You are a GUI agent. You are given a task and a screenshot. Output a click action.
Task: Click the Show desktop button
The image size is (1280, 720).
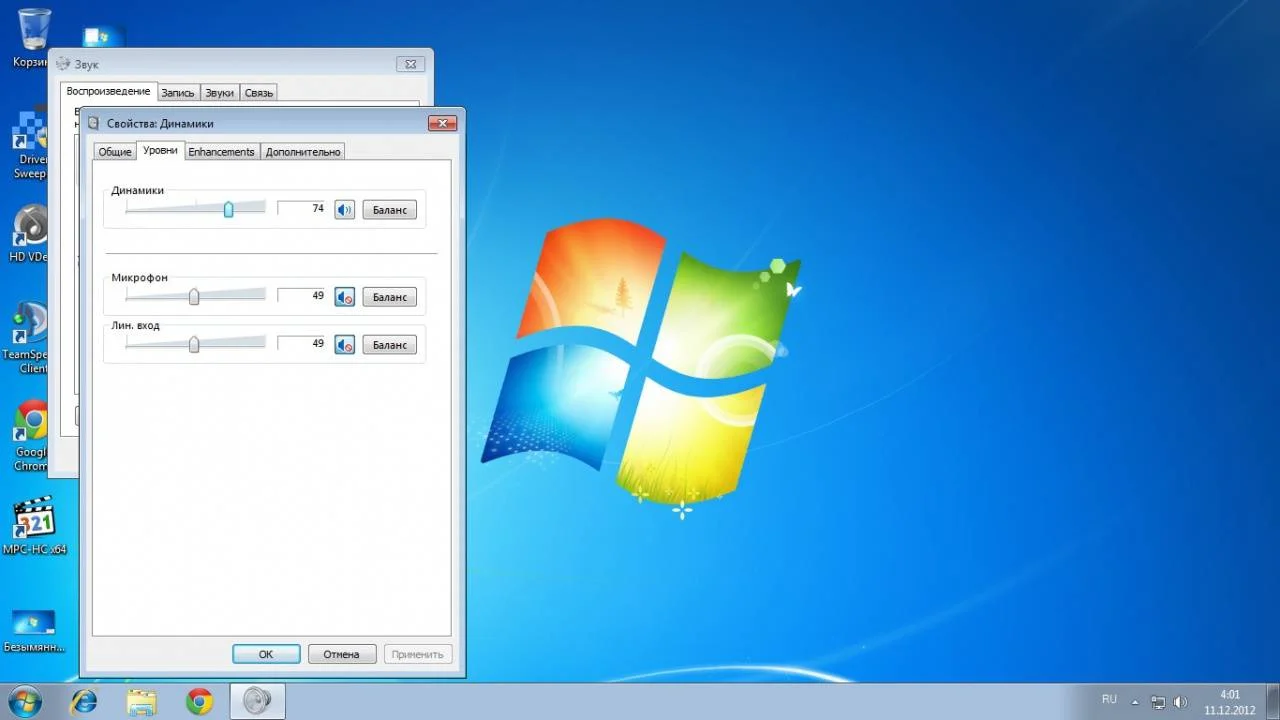1272,702
